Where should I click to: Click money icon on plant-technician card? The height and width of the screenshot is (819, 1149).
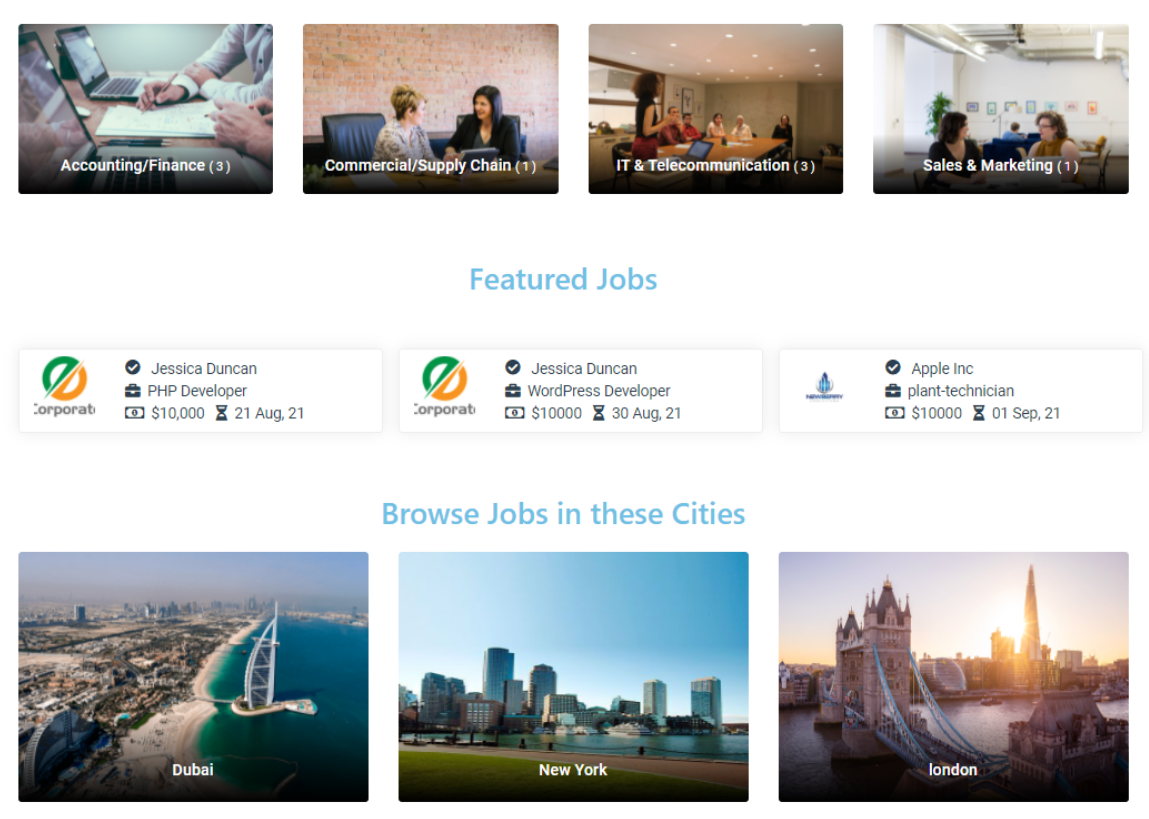point(895,412)
